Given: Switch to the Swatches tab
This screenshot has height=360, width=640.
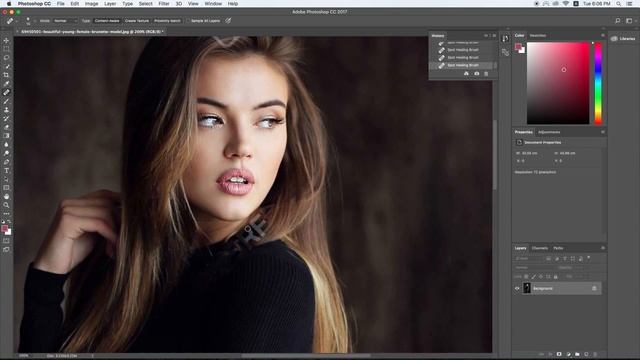Looking at the screenshot, I should [538, 36].
